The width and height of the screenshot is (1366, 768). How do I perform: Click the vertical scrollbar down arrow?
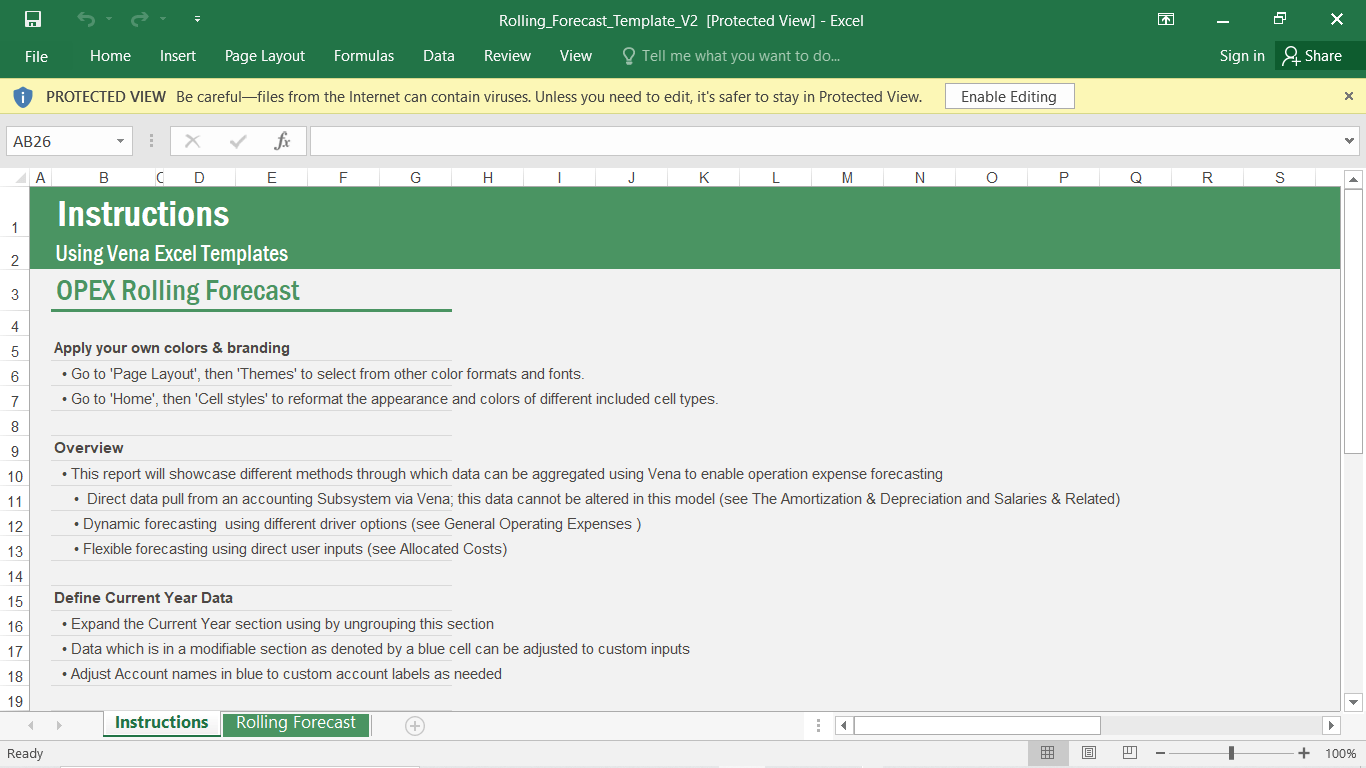point(1353,702)
